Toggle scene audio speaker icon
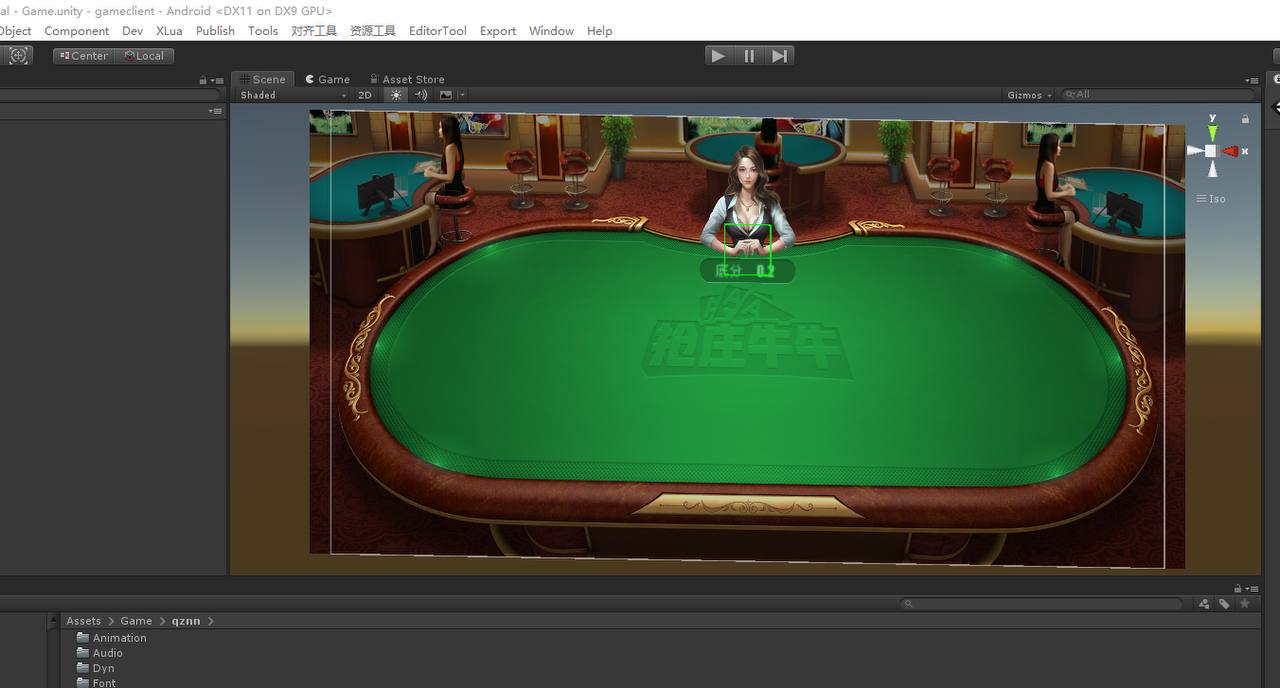The image size is (1280, 688). click(421, 95)
